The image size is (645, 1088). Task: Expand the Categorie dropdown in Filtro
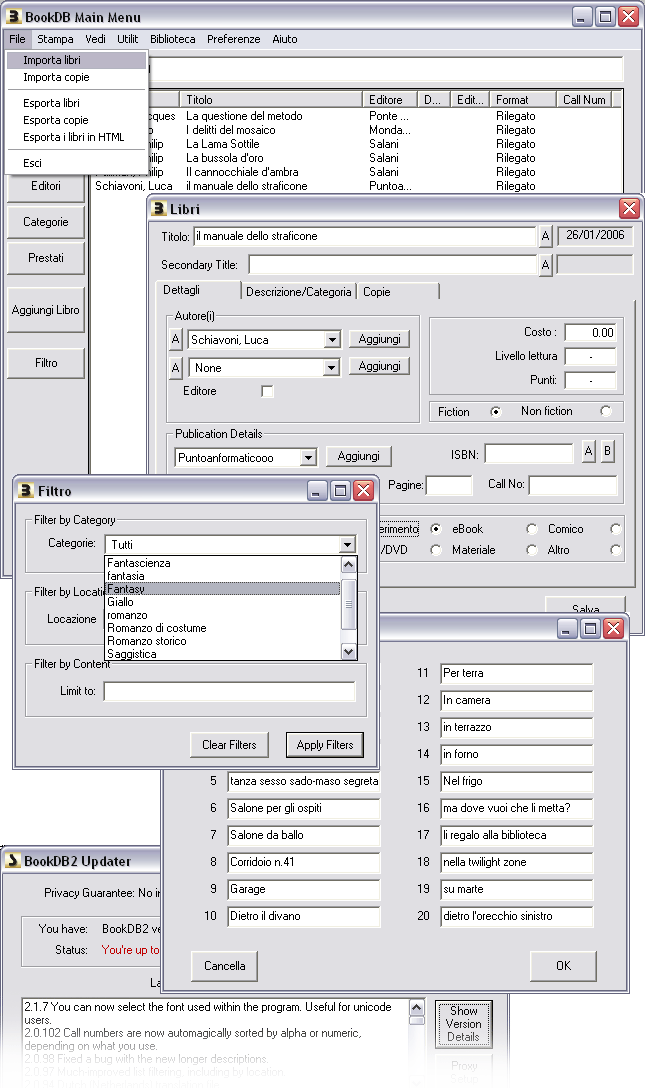point(346,545)
